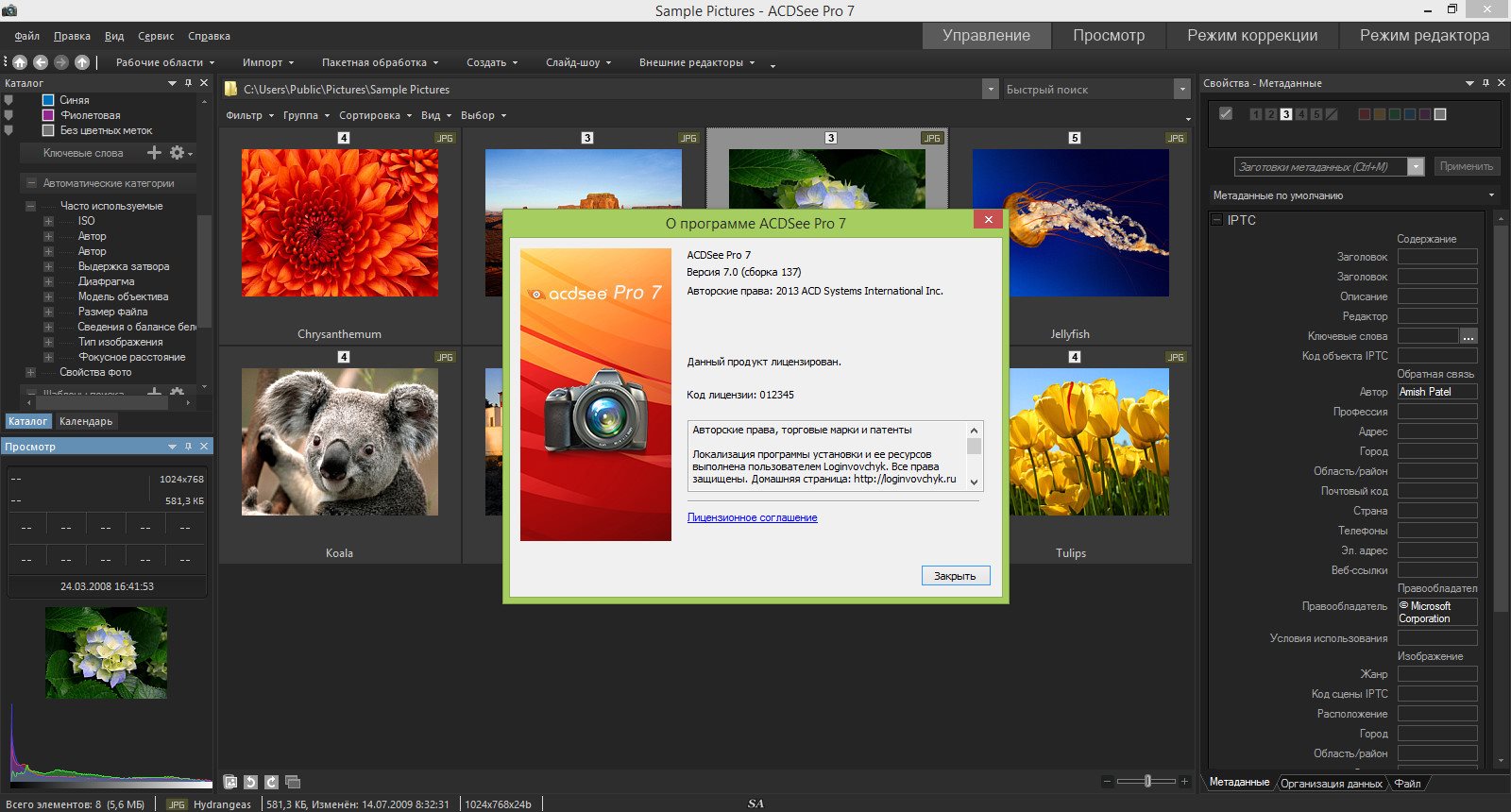Switch to Режим коррекции tab

pos(1252,35)
